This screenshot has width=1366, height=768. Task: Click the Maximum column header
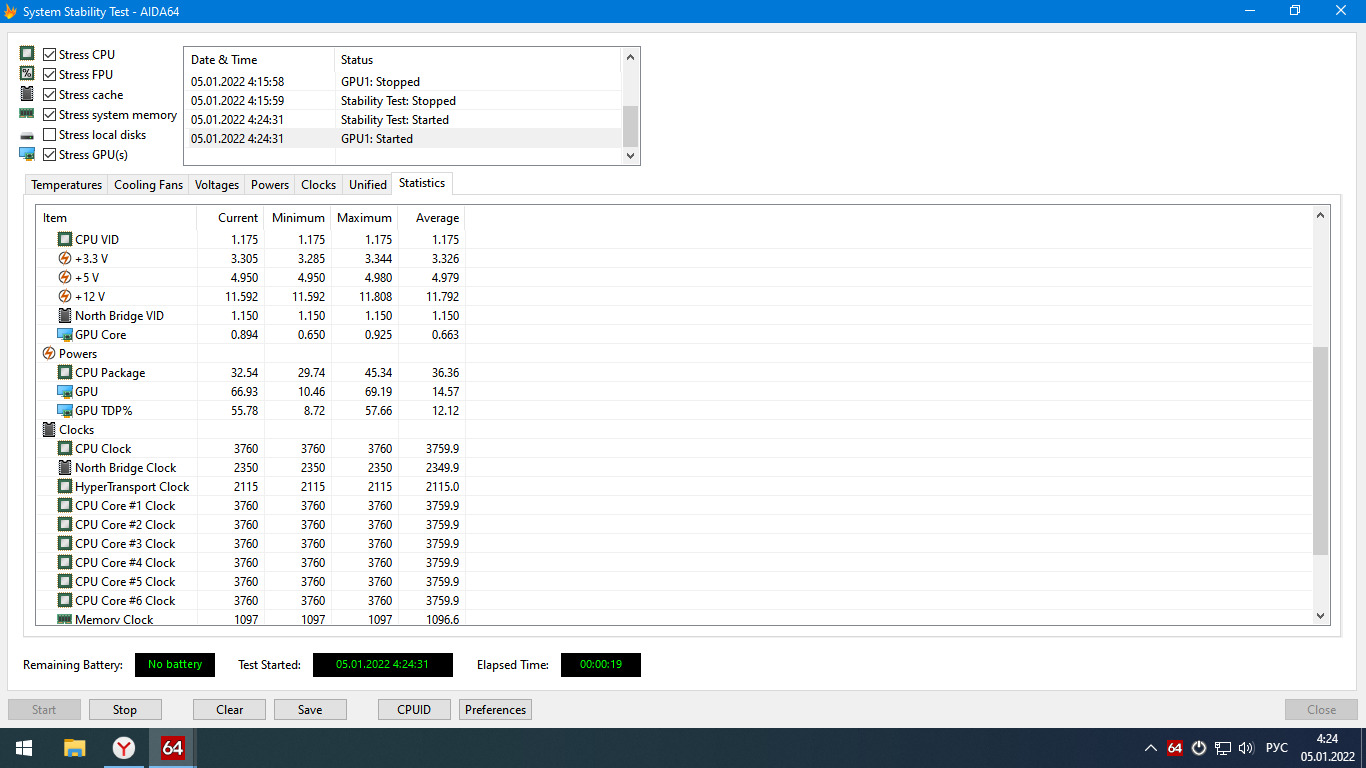coord(365,218)
